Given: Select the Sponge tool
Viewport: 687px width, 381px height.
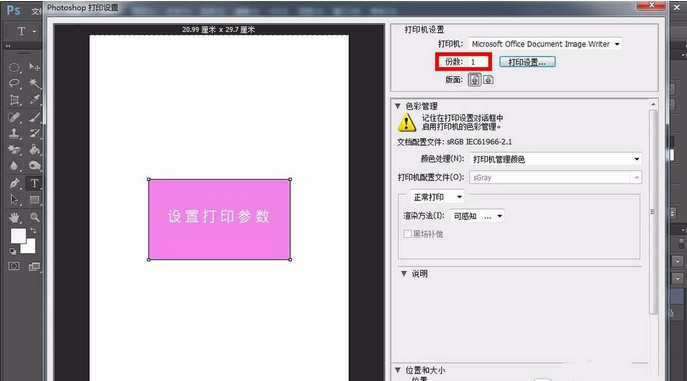Looking at the screenshot, I should click(34, 166).
